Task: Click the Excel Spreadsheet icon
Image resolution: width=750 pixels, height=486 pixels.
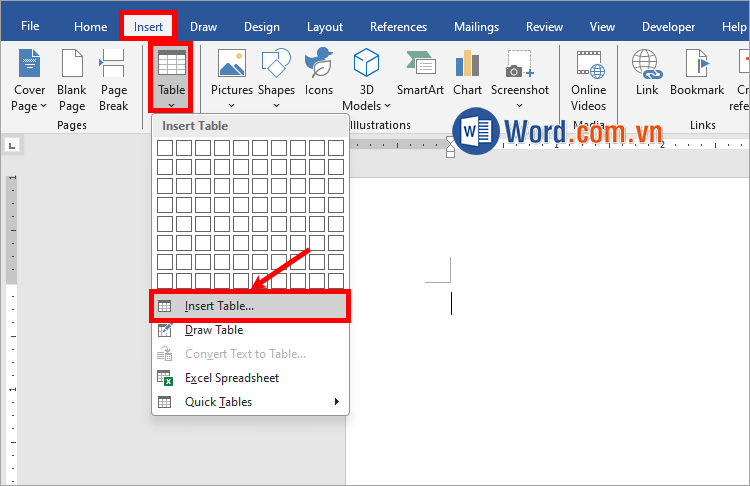Action: 165,378
